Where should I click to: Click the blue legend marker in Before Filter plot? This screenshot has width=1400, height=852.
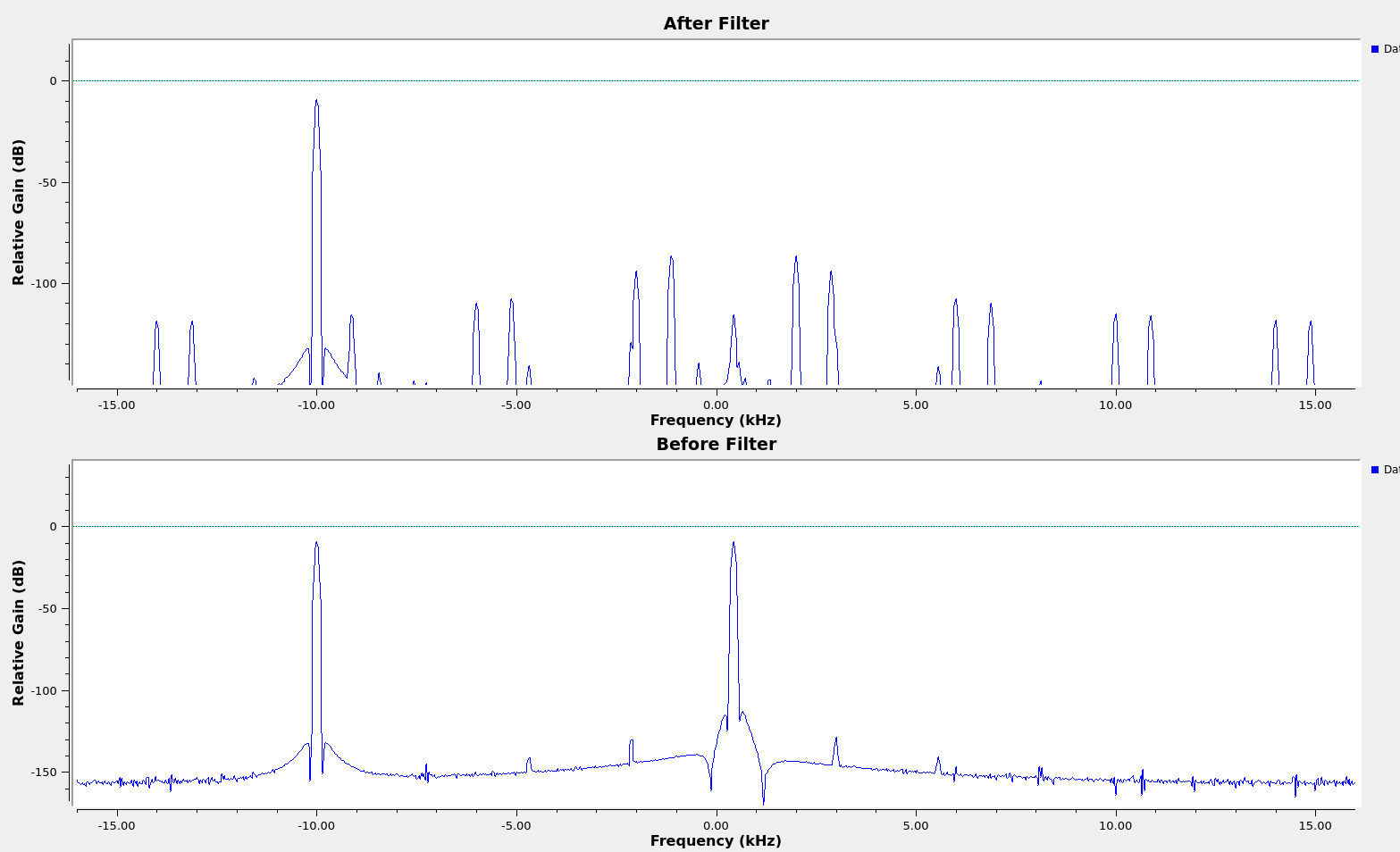point(1375,470)
